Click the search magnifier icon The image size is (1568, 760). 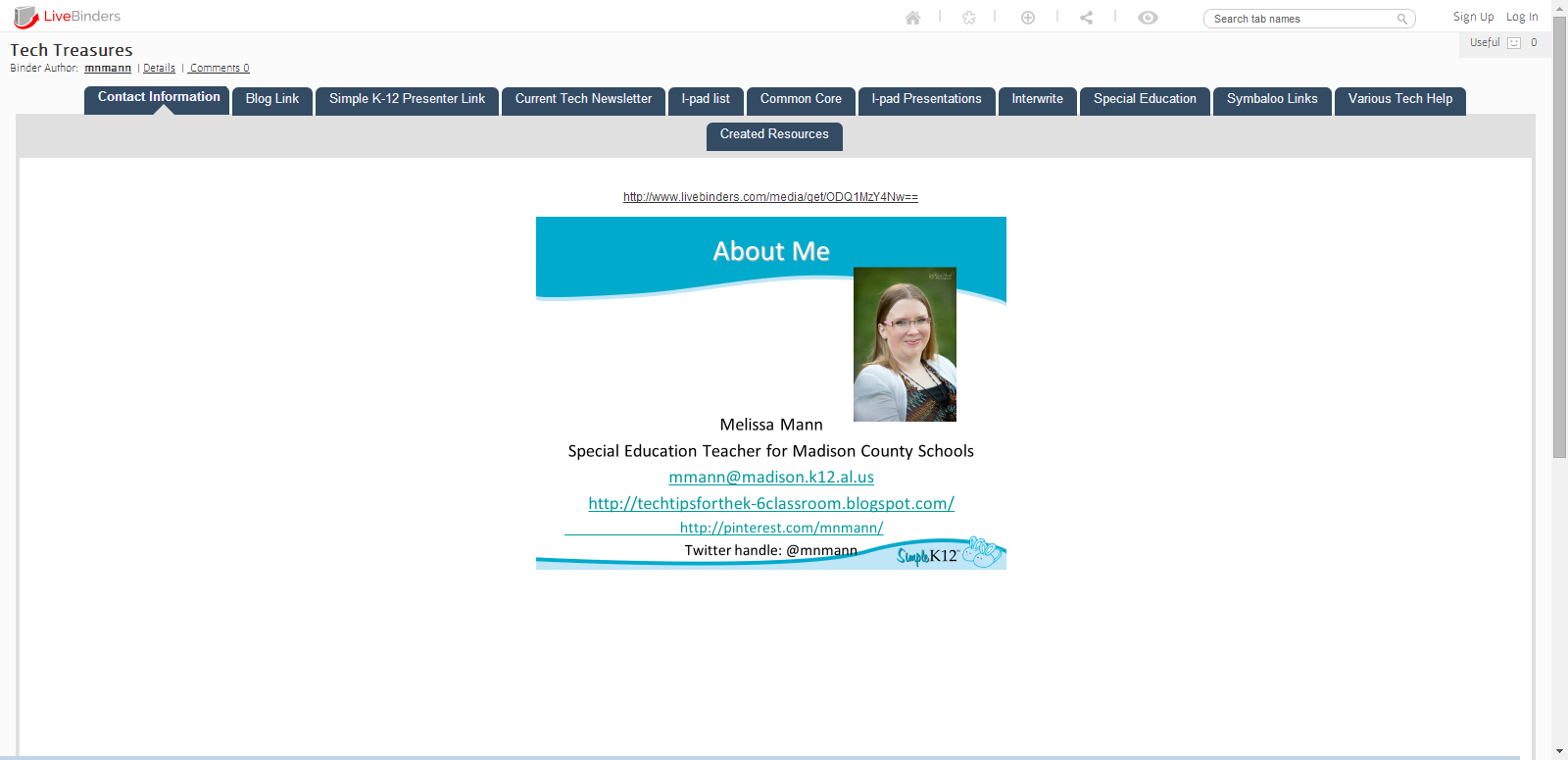[x=1402, y=19]
